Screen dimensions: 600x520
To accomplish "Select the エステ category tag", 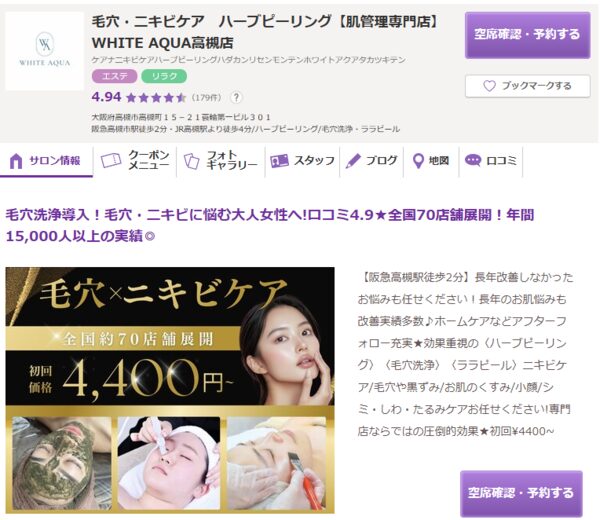I will pyautogui.click(x=114, y=76).
